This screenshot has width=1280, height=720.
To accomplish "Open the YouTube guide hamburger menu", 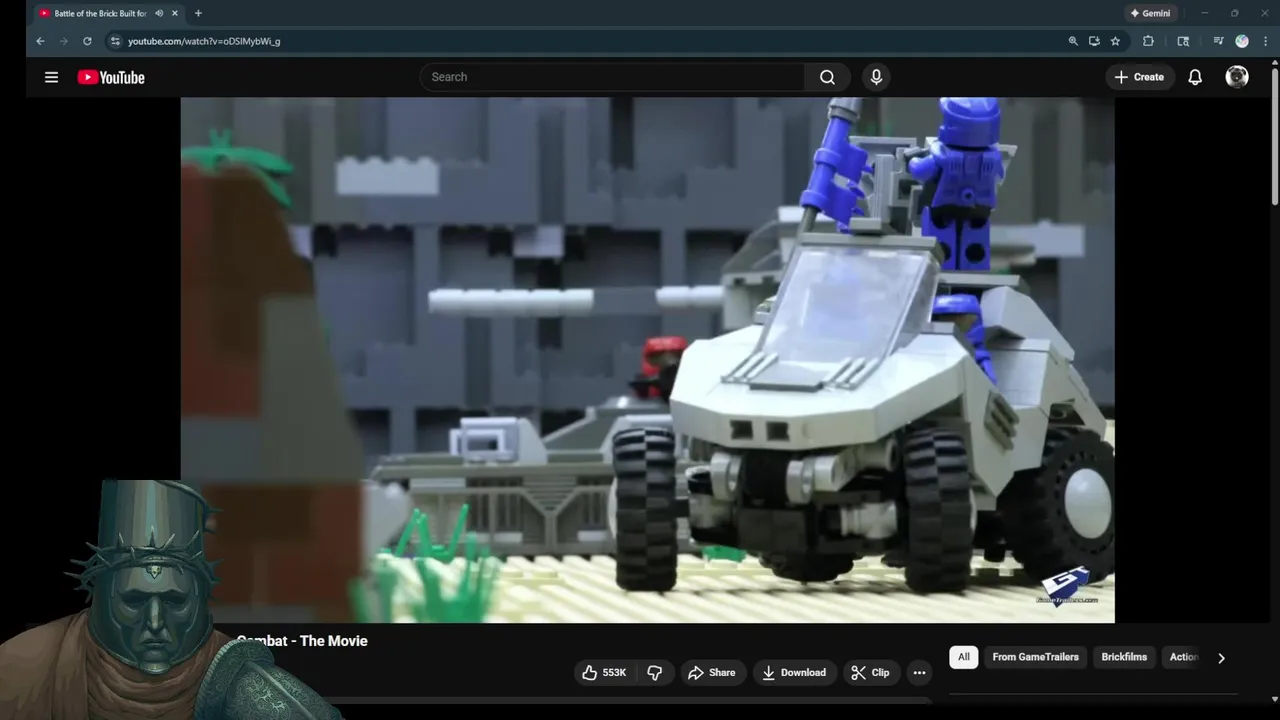I will coord(51,77).
